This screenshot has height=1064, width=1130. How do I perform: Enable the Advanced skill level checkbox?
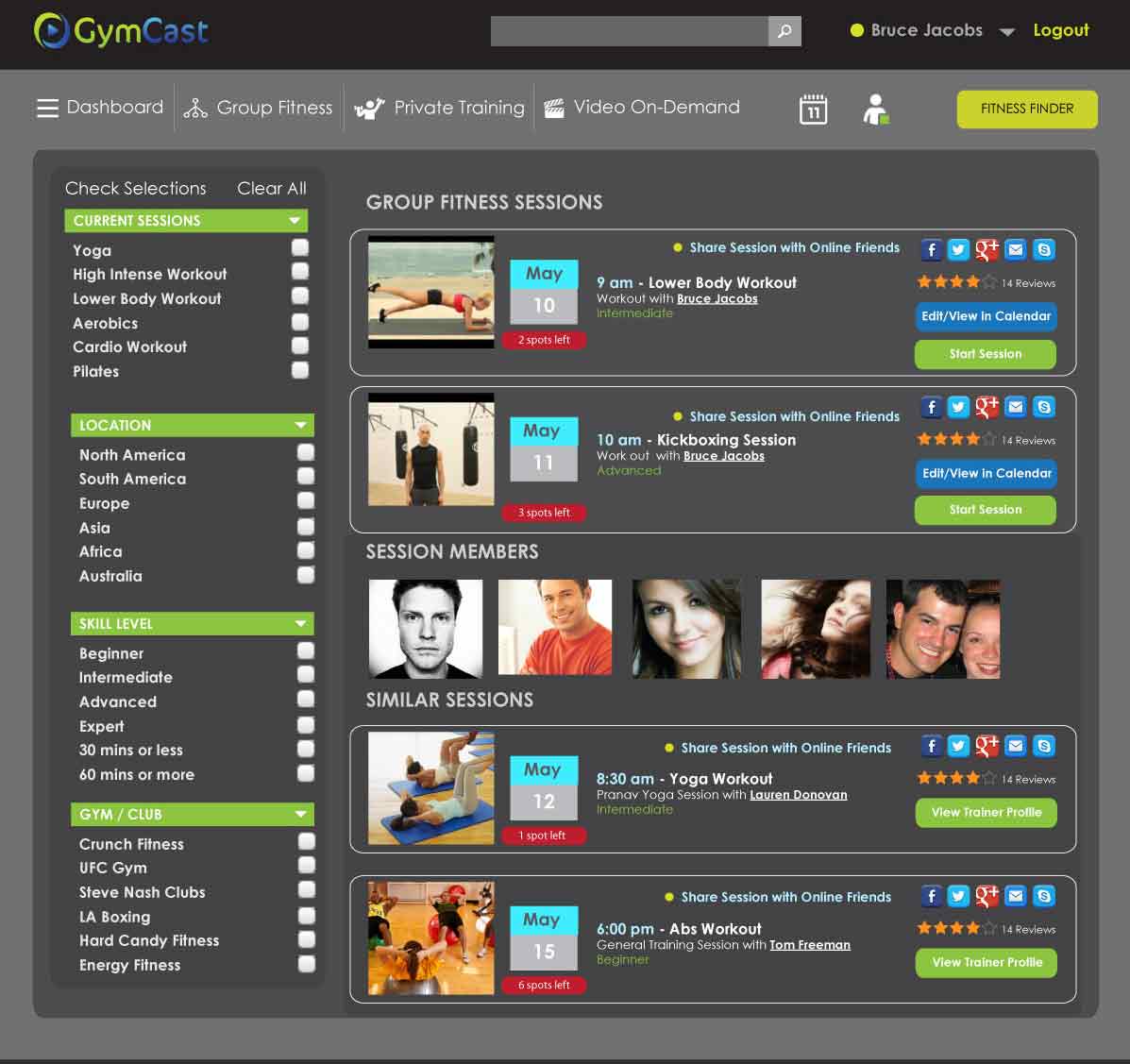[x=306, y=700]
